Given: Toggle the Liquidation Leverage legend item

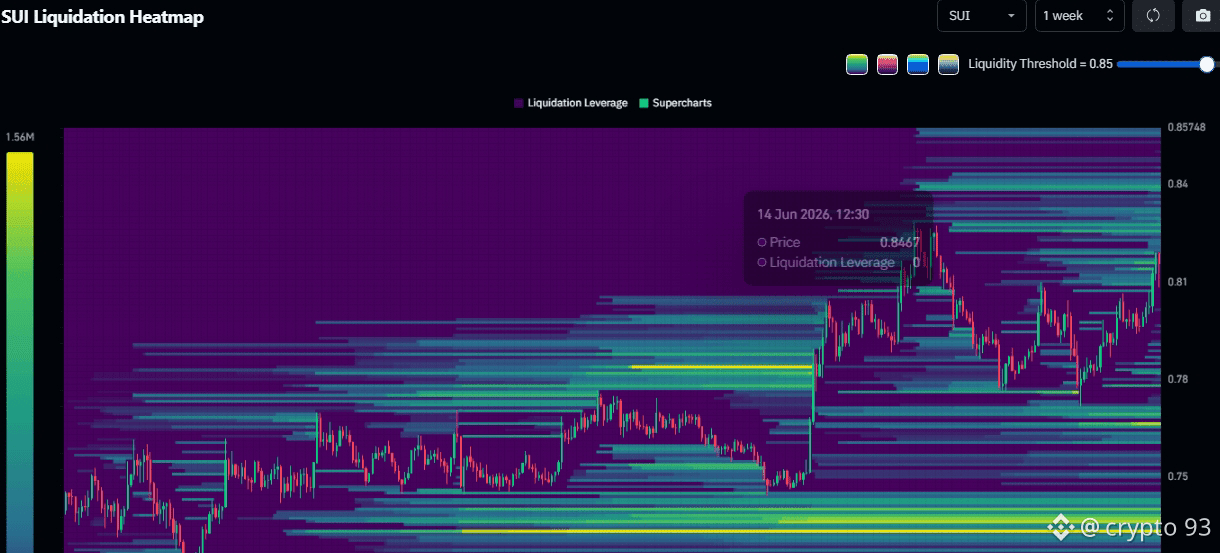Looking at the screenshot, I should [570, 103].
